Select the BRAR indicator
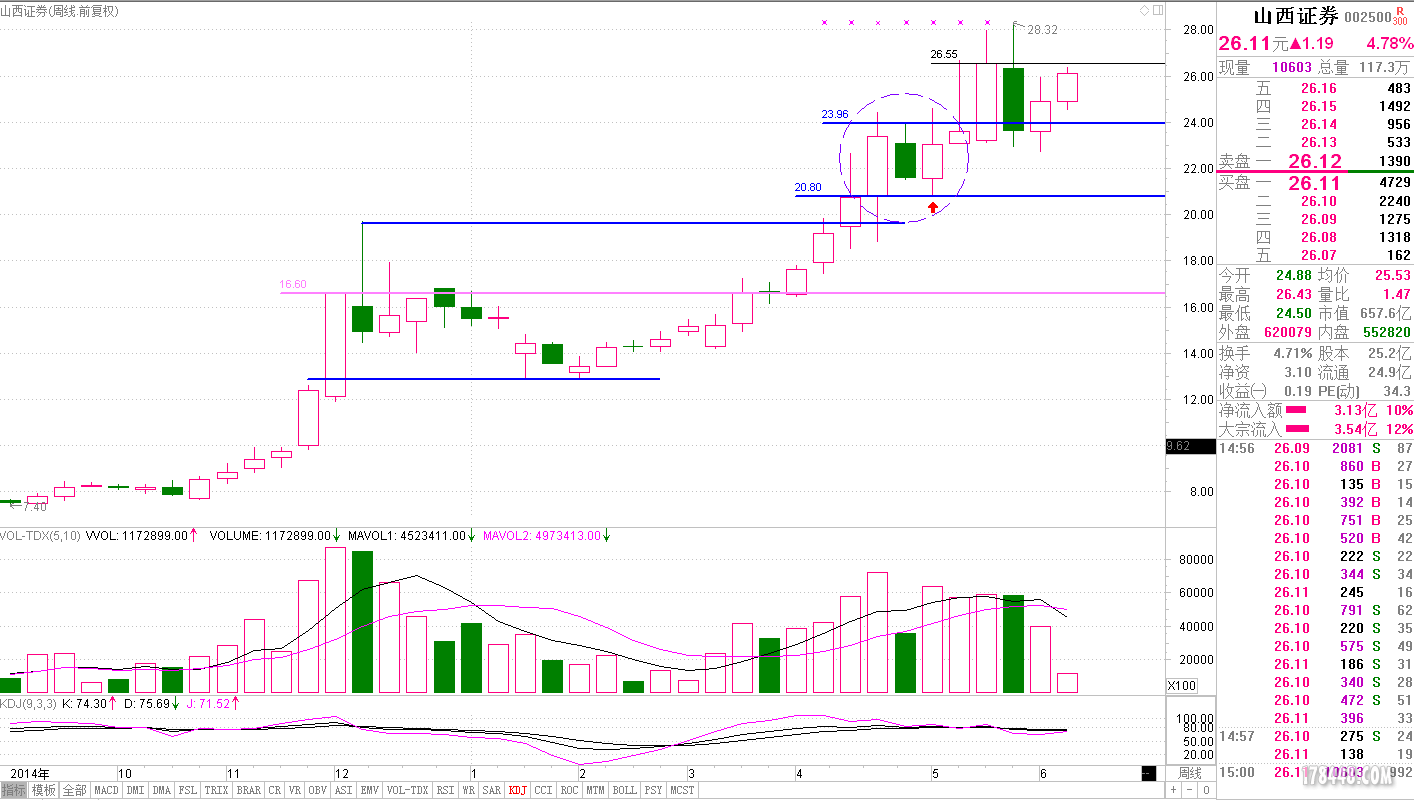Viewport: 1414px width, 800px height. coord(248,790)
